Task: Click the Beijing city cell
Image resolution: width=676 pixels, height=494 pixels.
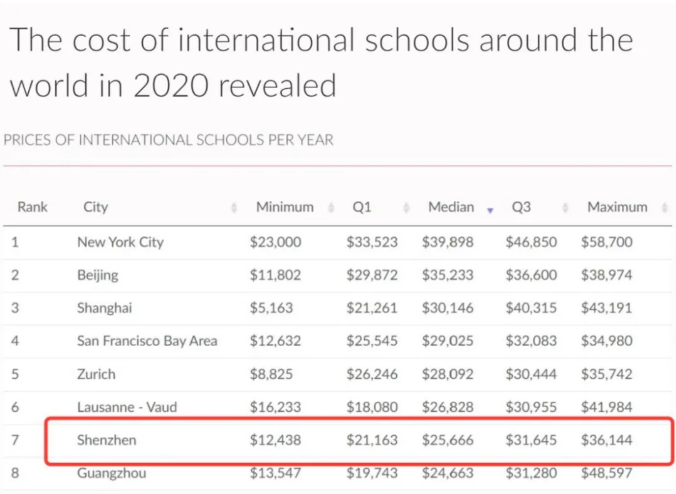Action: click(x=97, y=275)
